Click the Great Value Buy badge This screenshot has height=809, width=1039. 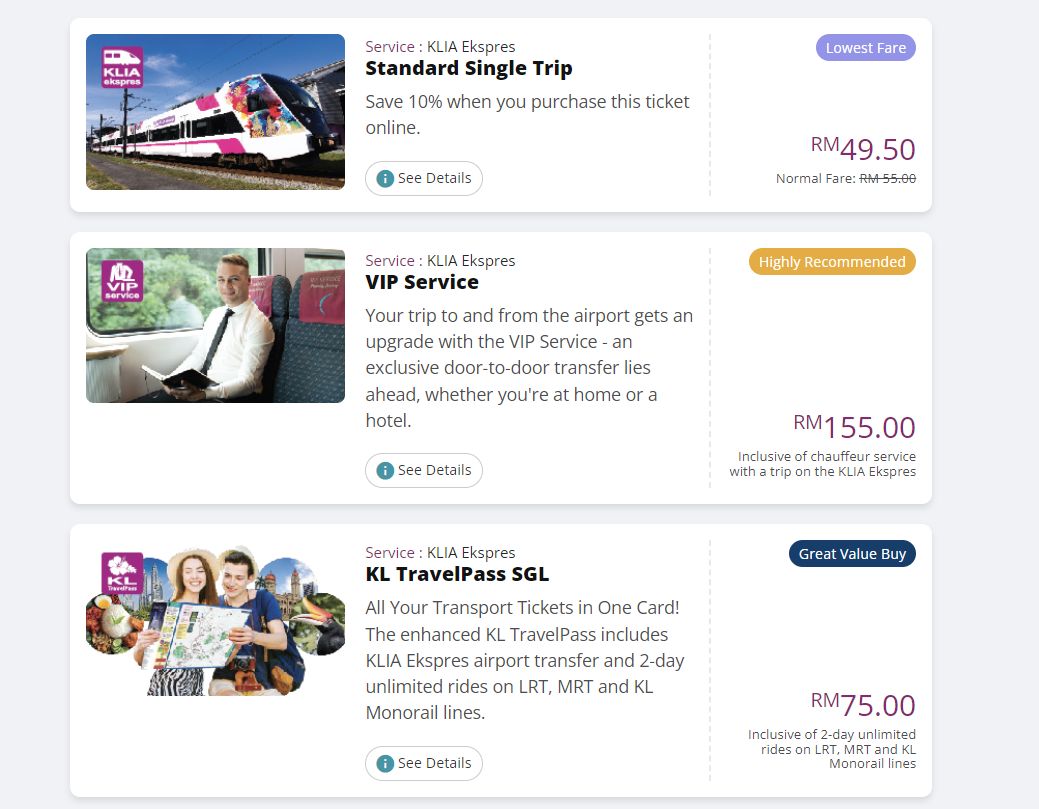click(x=852, y=554)
